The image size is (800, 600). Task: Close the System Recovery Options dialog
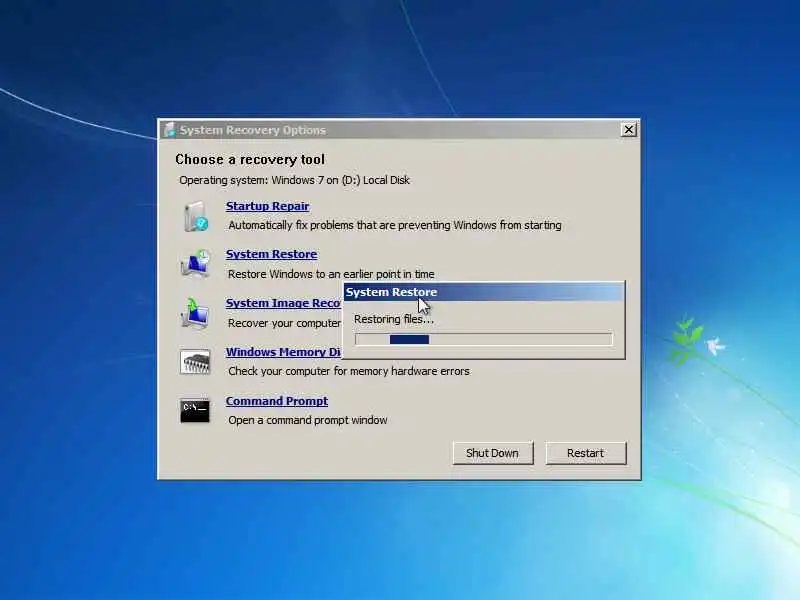coord(629,130)
